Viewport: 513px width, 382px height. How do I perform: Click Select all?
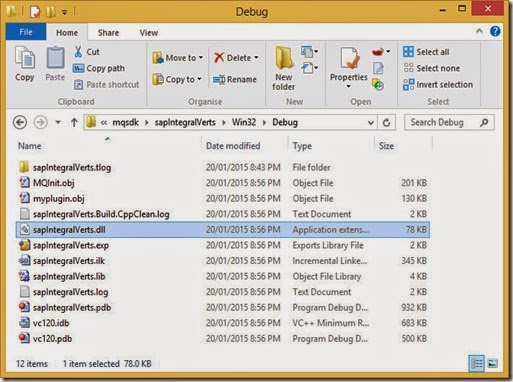point(426,52)
